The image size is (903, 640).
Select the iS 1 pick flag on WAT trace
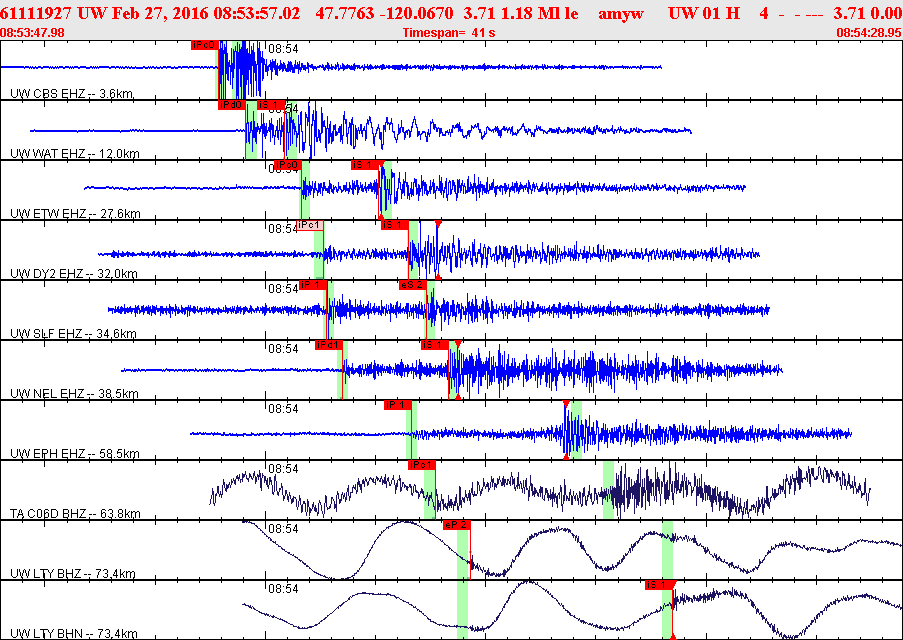pos(270,105)
